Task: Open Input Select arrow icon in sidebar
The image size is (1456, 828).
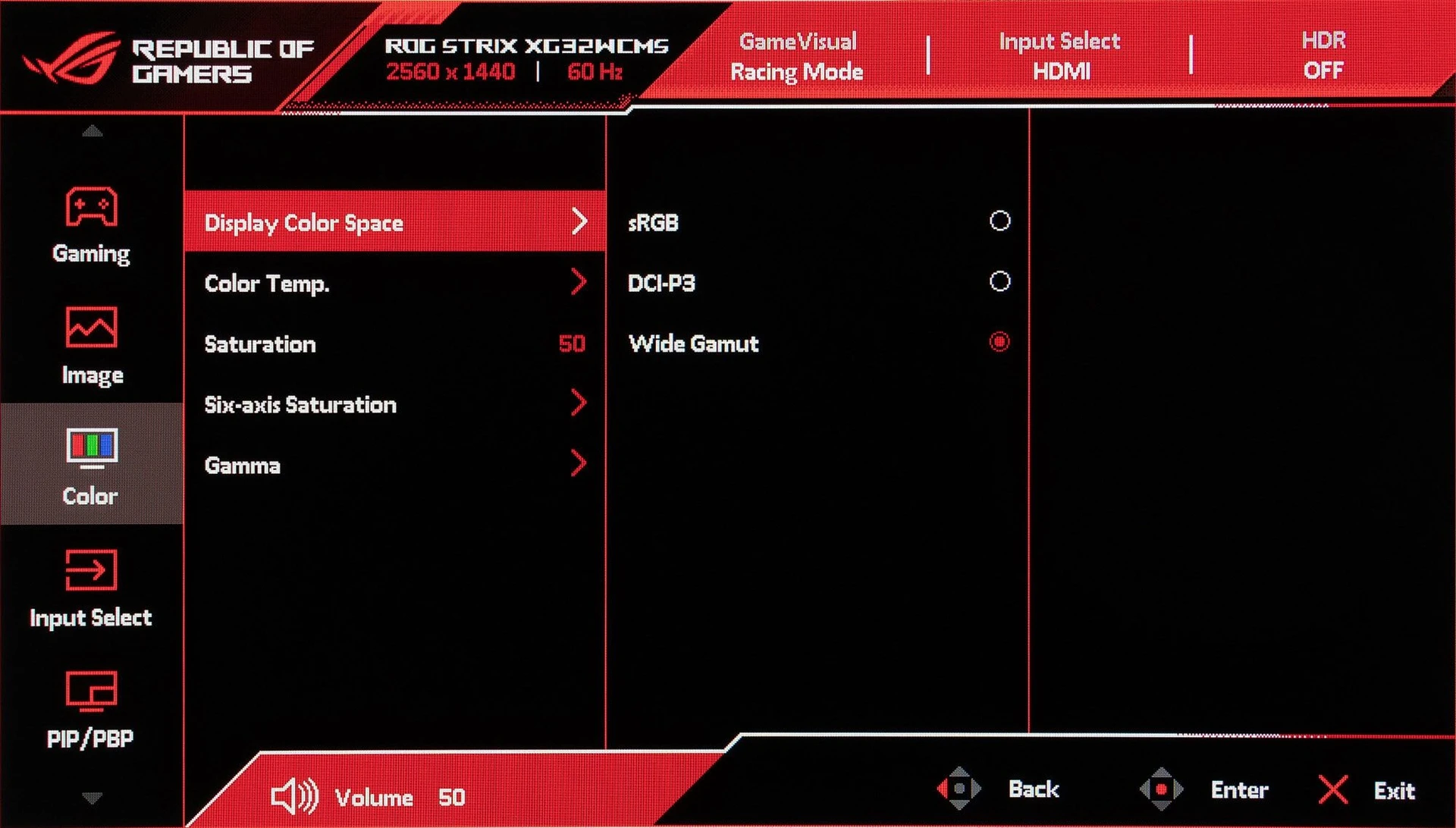Action: pos(92,569)
